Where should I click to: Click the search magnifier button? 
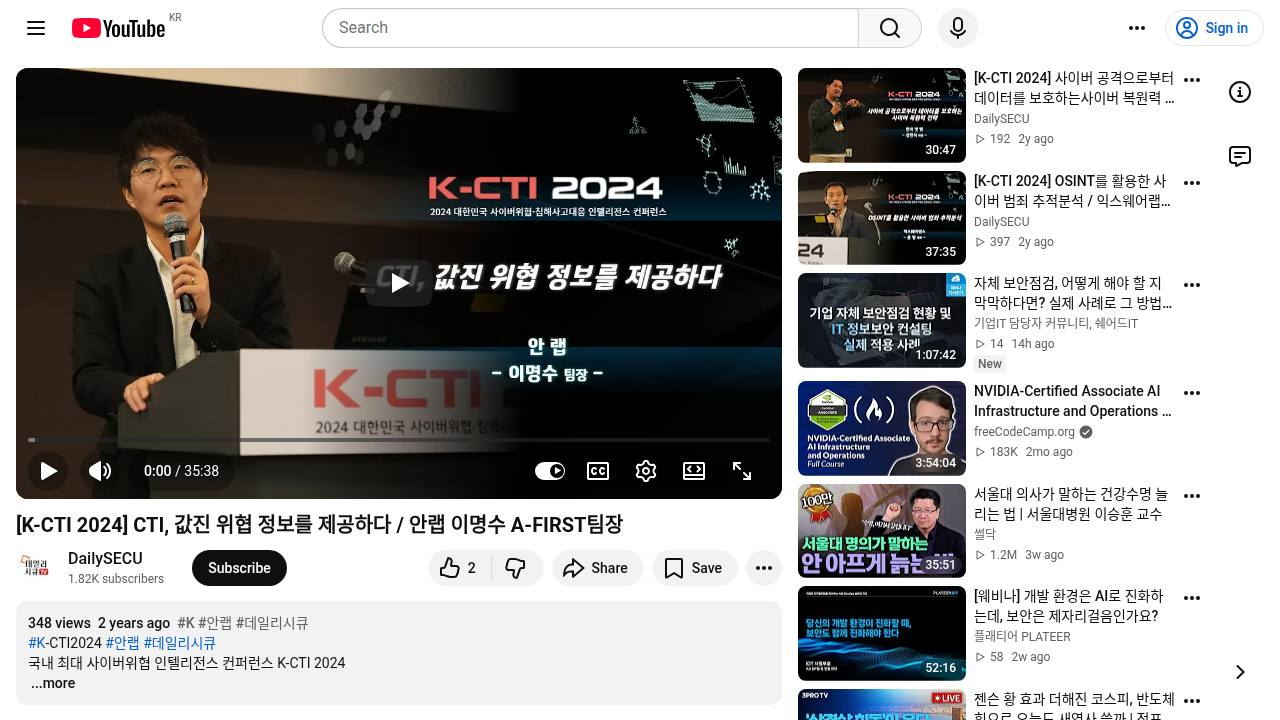890,28
